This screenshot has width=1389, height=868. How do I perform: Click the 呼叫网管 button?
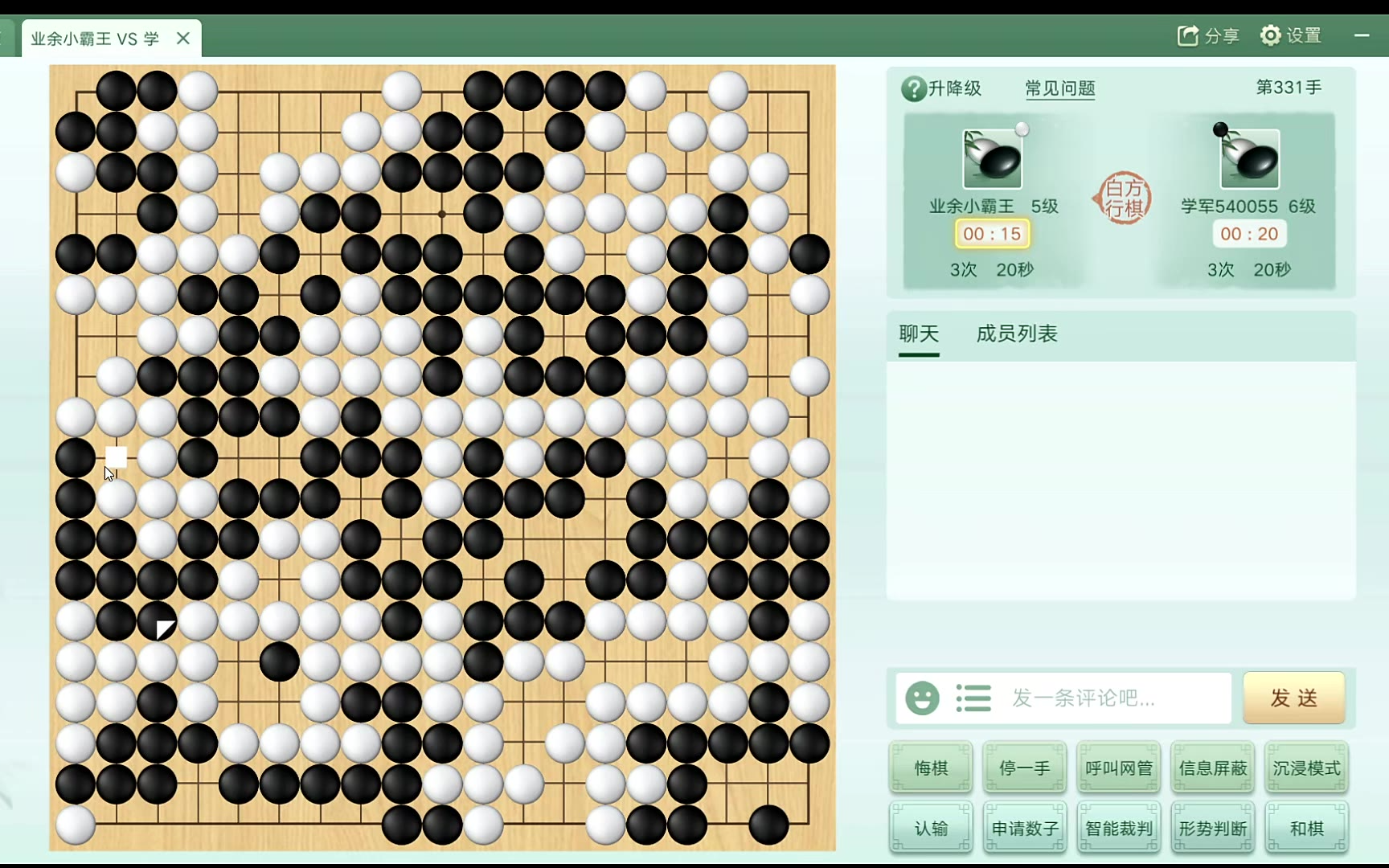pos(1119,768)
